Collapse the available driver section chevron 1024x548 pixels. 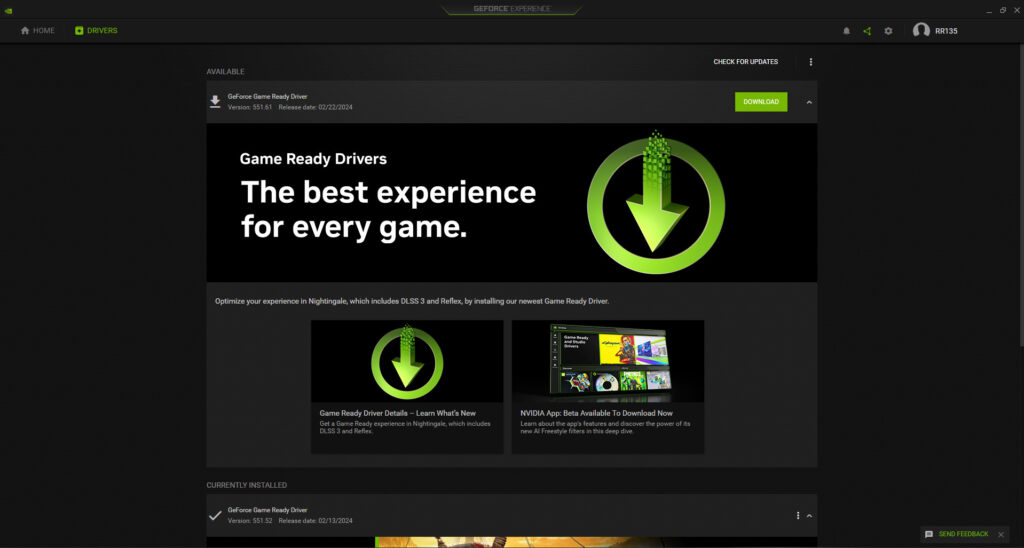point(809,102)
